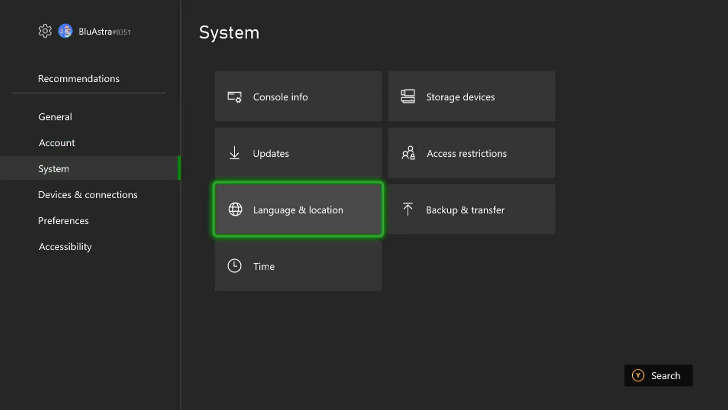Go to the General settings section

click(x=55, y=117)
